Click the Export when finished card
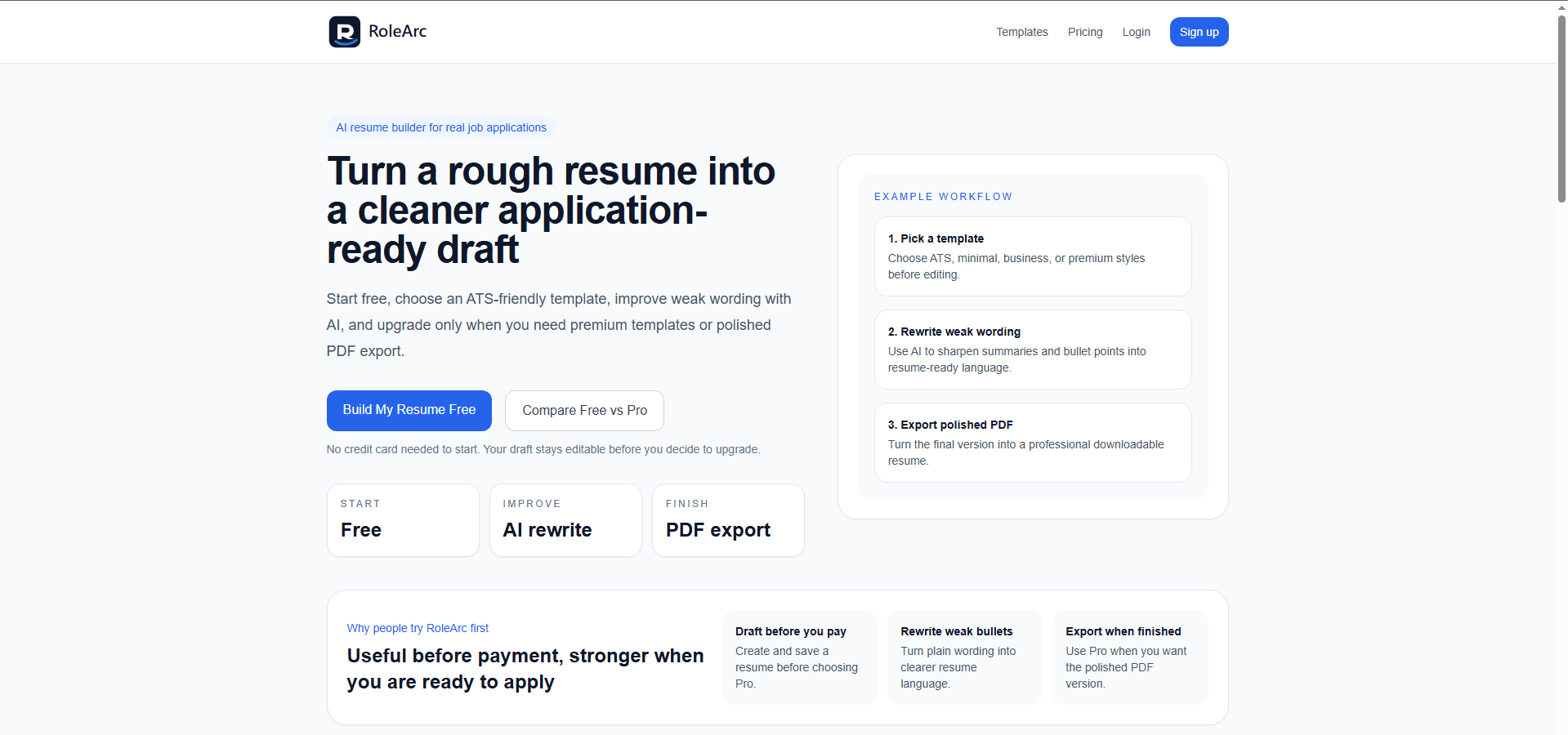Viewport: 1568px width, 735px height. pyautogui.click(x=1130, y=657)
